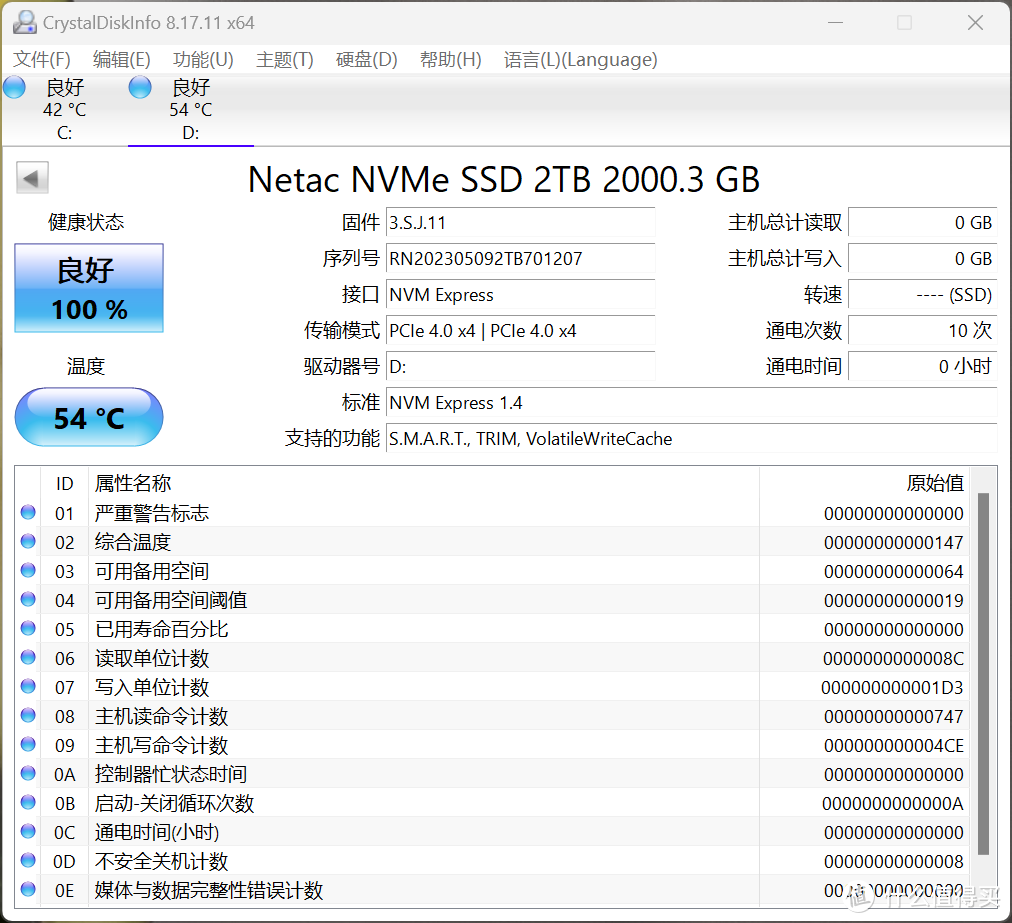Click the 通电时间 value 0 小时
The width and height of the screenshot is (1012, 923).
(922, 367)
